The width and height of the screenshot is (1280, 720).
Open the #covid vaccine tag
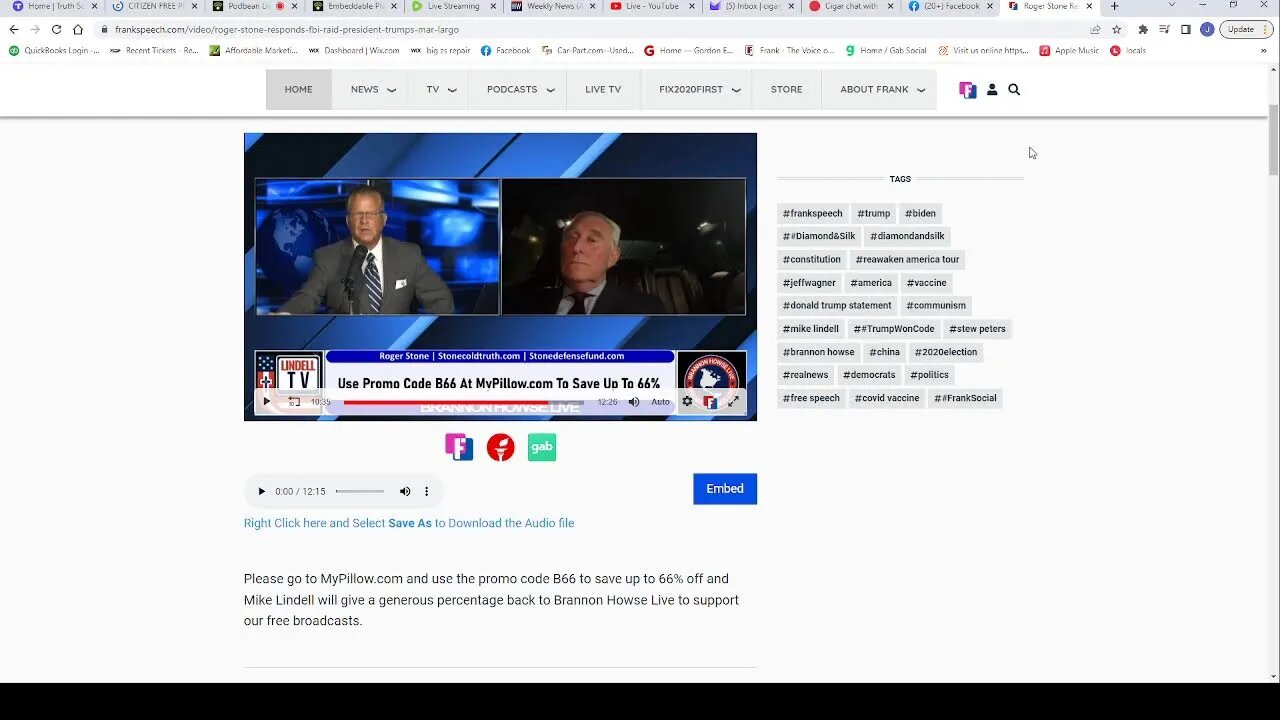887,398
